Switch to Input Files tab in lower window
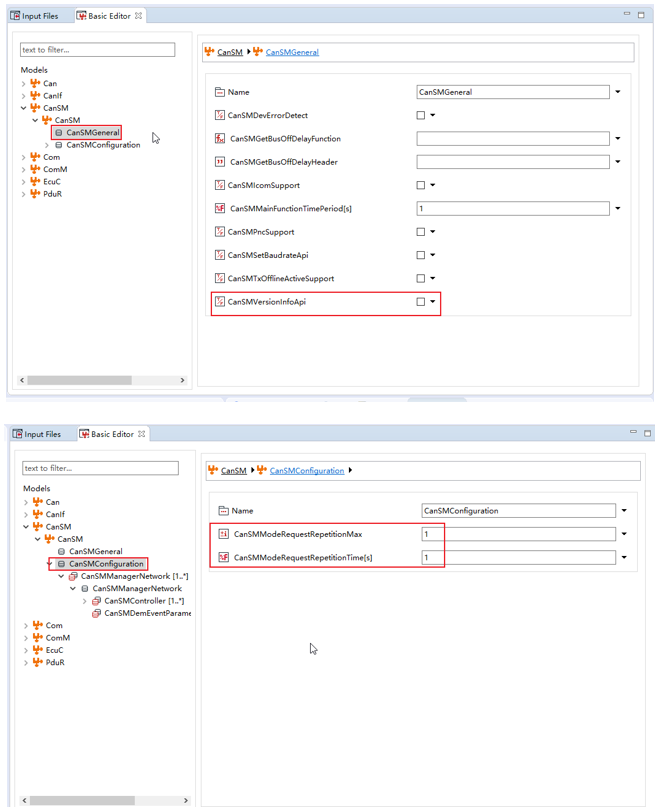 pos(37,434)
